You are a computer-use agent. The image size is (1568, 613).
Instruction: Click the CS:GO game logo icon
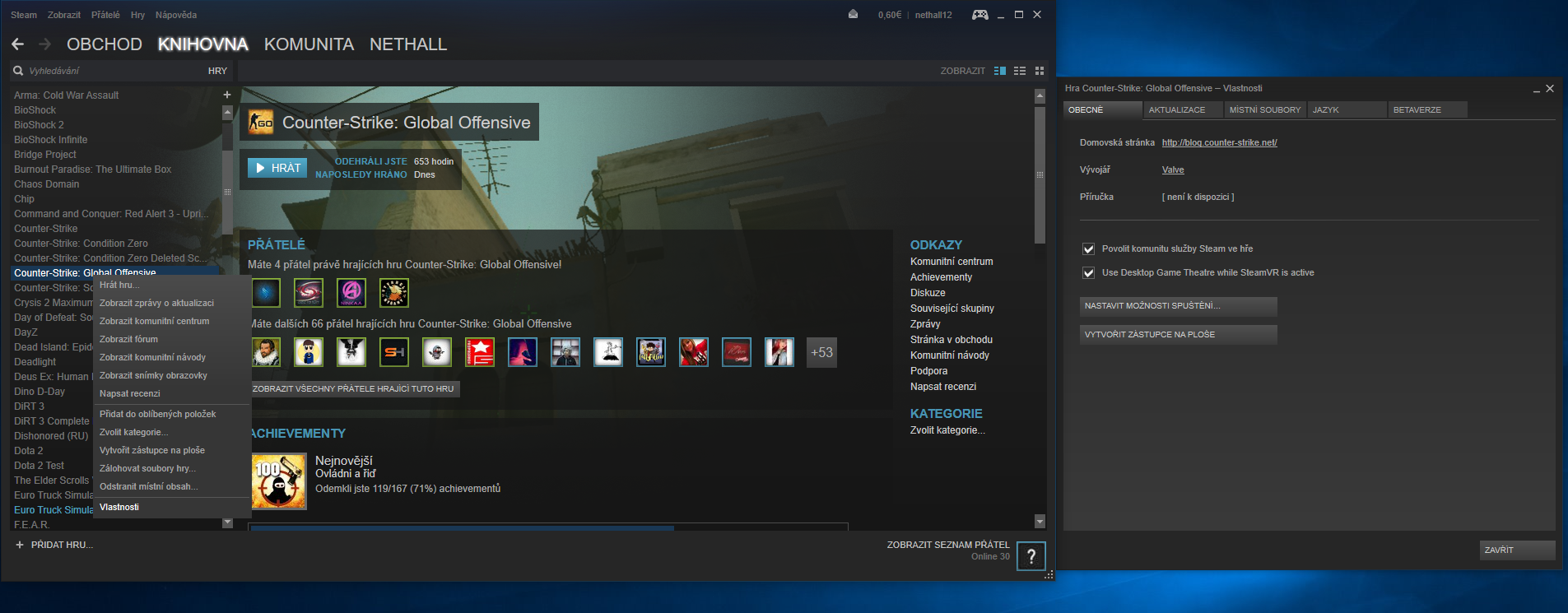coord(261,123)
